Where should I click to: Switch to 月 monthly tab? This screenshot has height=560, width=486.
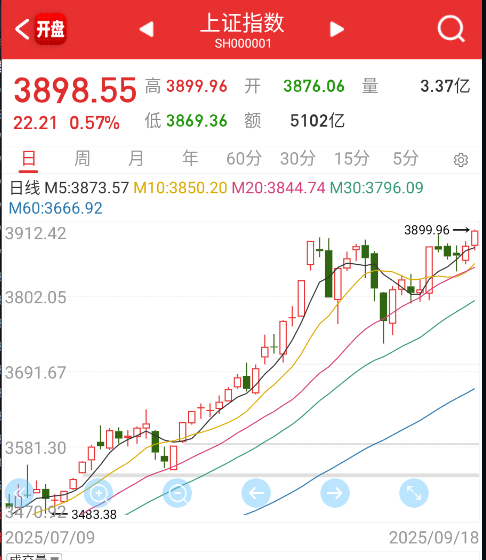tap(136, 159)
